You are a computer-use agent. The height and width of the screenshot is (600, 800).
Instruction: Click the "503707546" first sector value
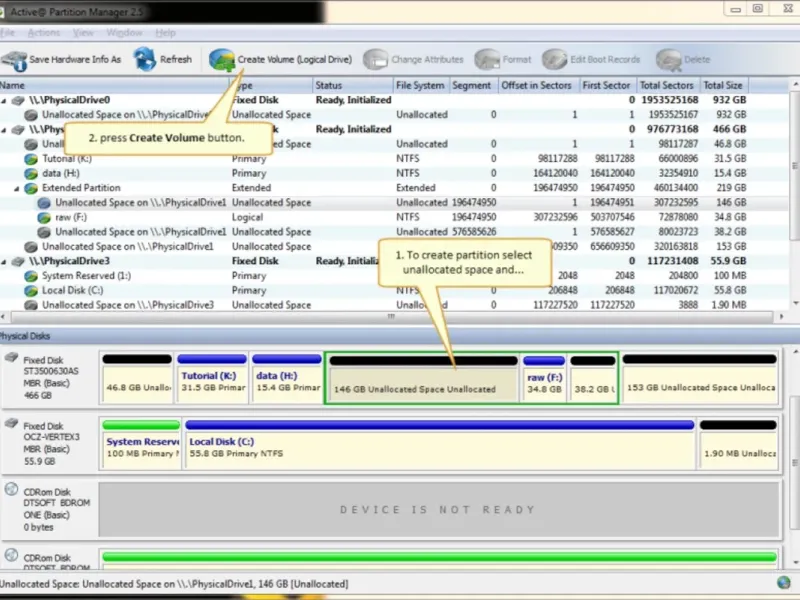pos(612,217)
